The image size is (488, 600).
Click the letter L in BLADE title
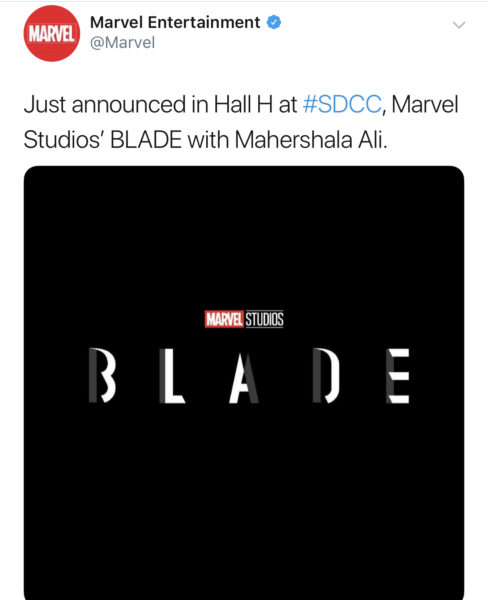tap(172, 375)
